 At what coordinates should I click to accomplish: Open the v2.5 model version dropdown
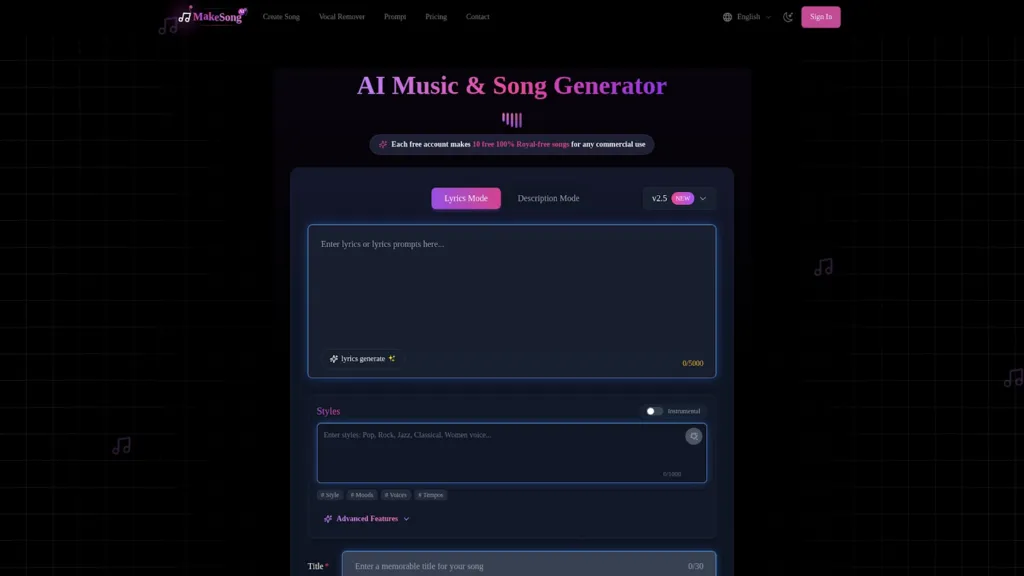coord(679,199)
